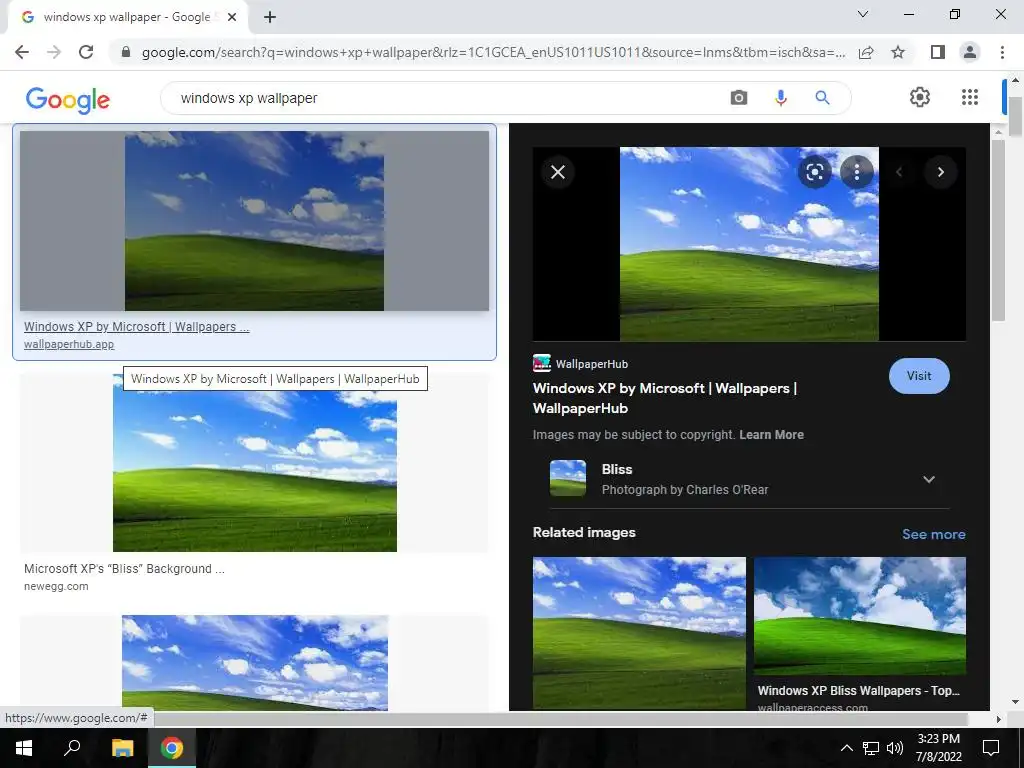The image size is (1024, 768).
Task: Open Windows taskbar search
Action: pos(72,748)
